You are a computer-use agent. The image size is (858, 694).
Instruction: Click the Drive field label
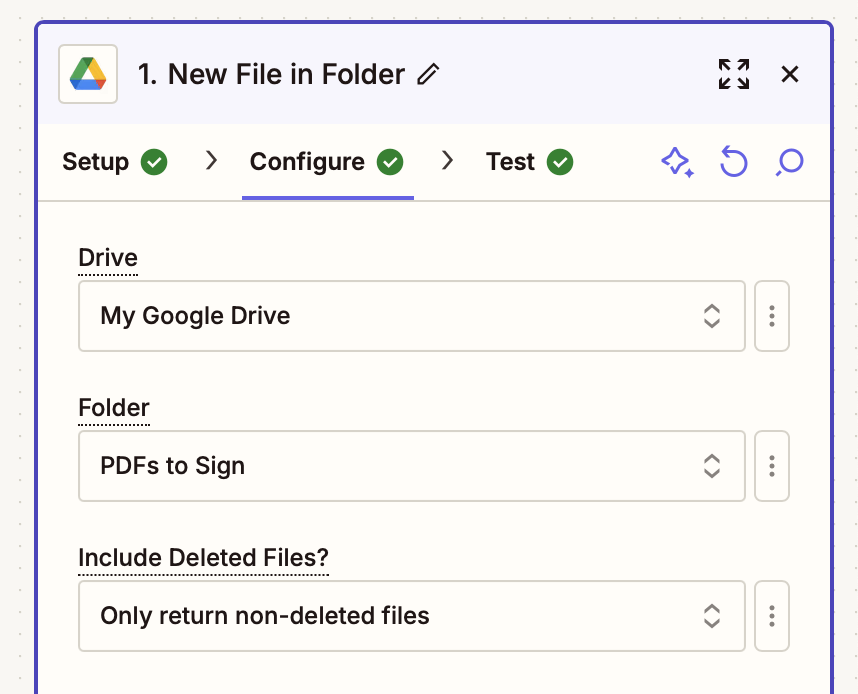pyautogui.click(x=106, y=257)
